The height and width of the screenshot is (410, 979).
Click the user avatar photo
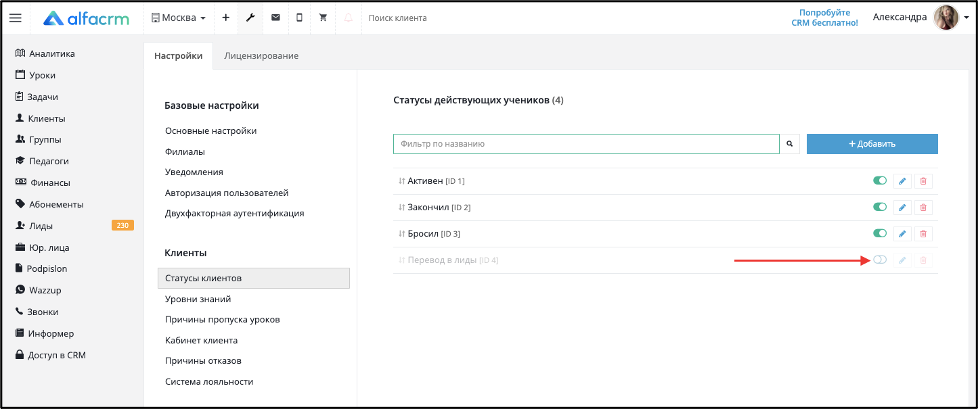point(945,17)
